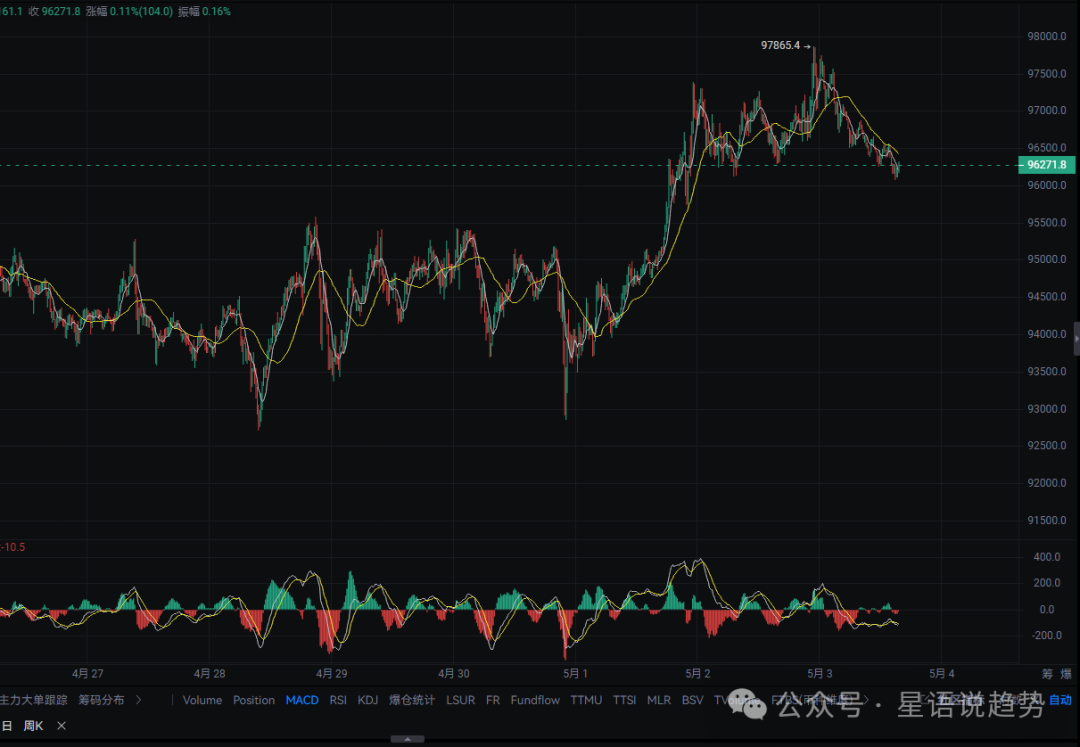Open the 爆仓统计 indicator
This screenshot has height=747, width=1080.
pyautogui.click(x=412, y=700)
